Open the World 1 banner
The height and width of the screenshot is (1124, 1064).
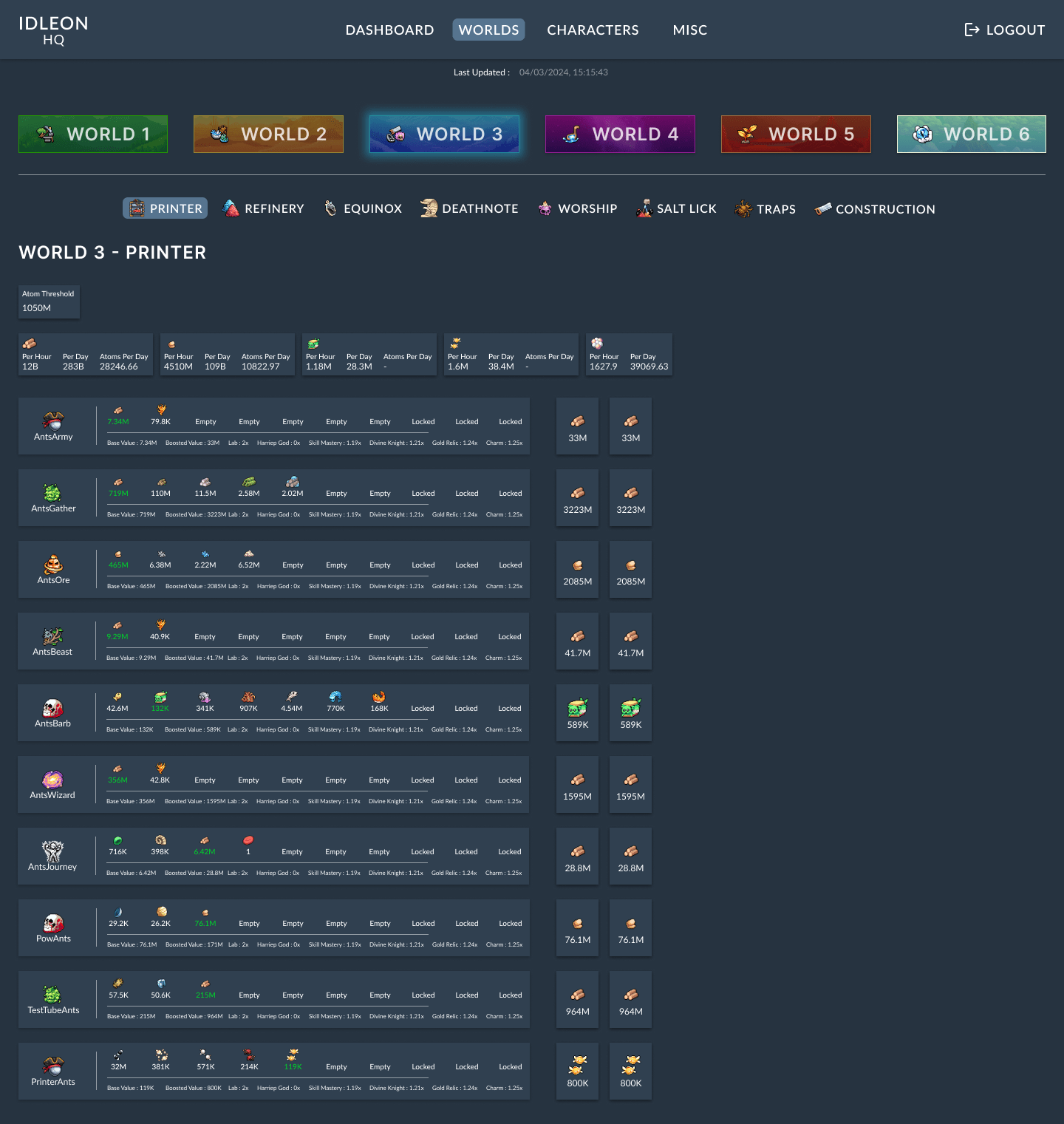coord(93,134)
